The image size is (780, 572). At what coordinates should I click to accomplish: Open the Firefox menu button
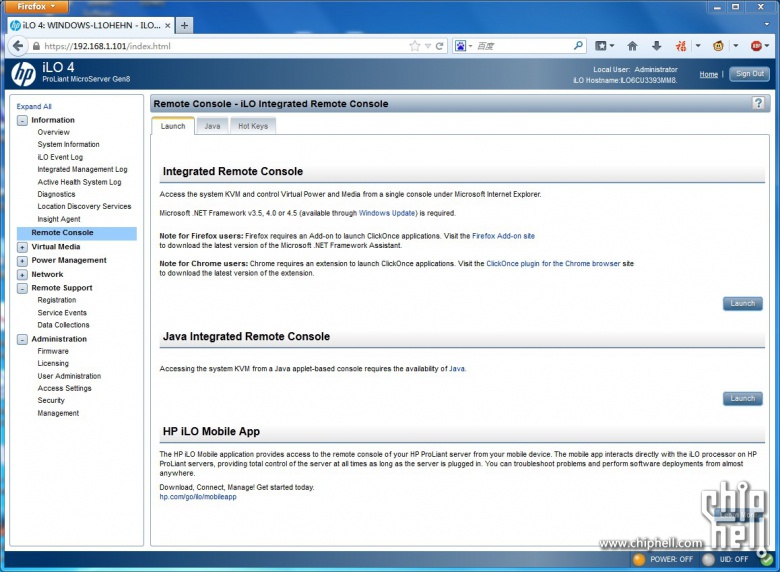[x=35, y=6]
